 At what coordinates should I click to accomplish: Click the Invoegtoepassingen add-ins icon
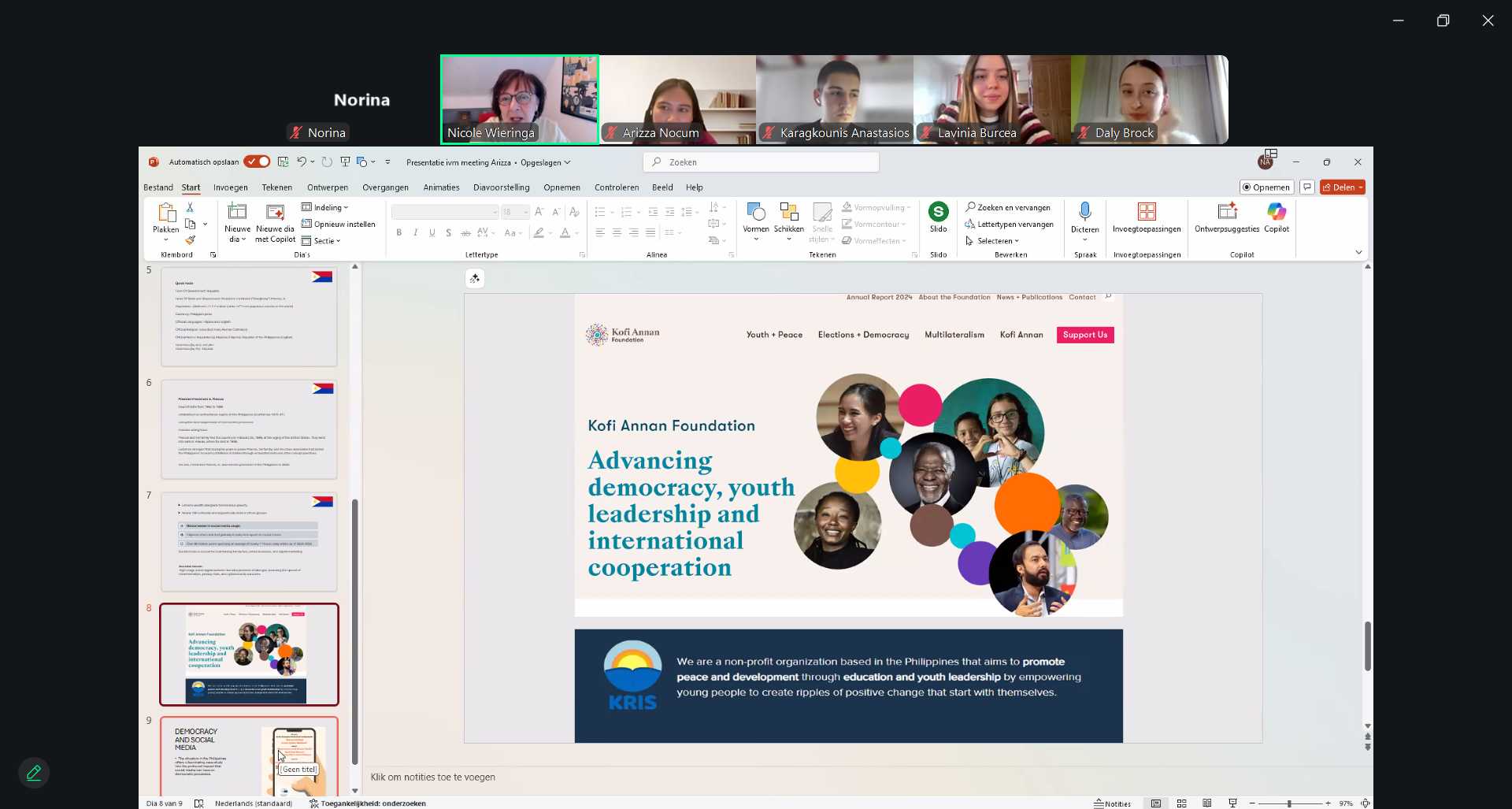1146,212
